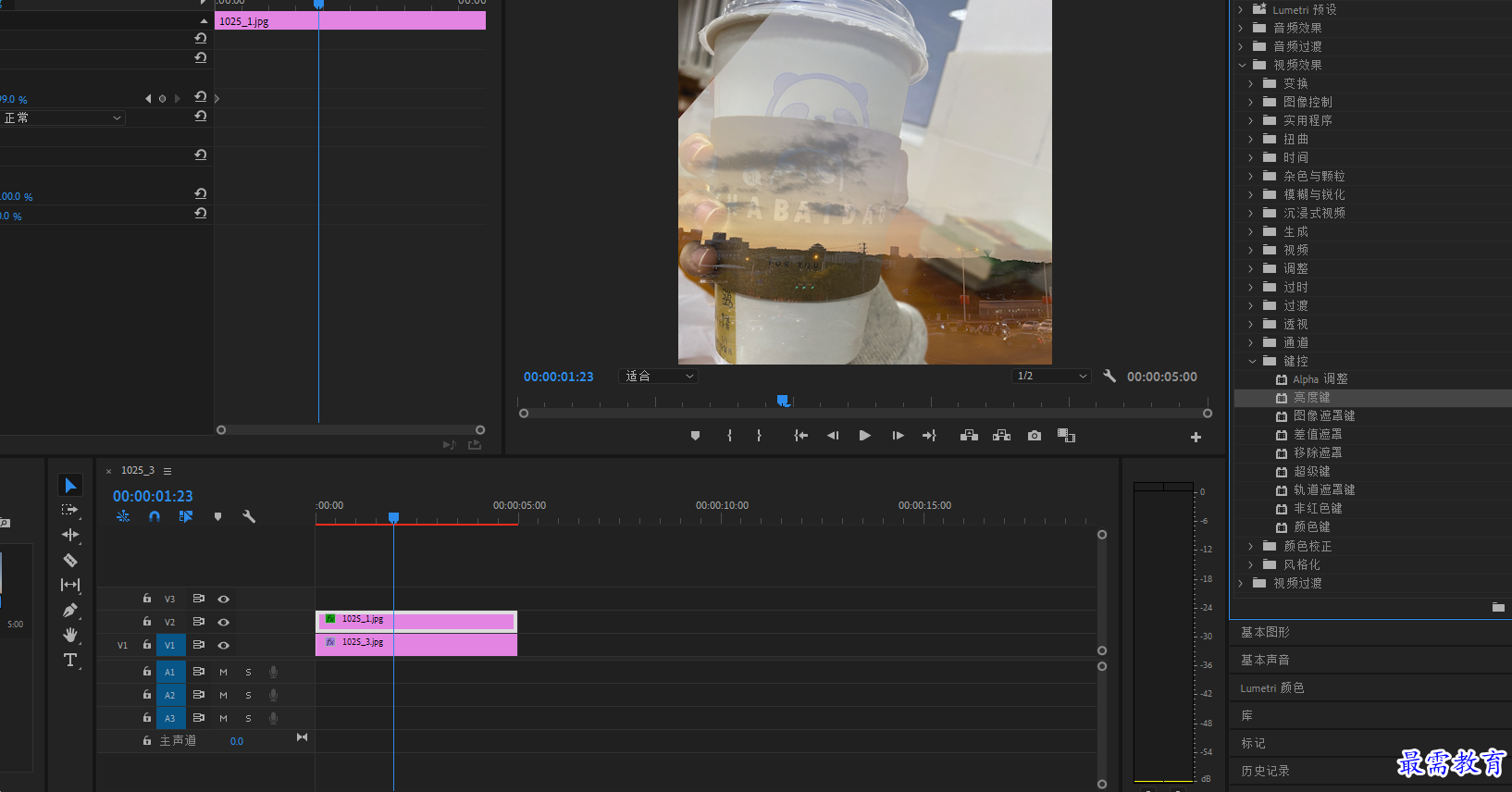Open the 适合 zoom level dropdown
The image size is (1512, 792).
(658, 377)
